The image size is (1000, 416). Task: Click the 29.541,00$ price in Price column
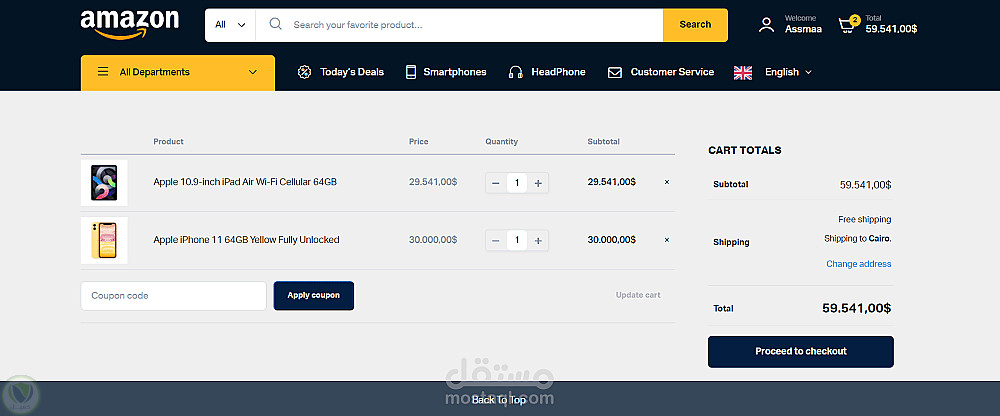click(433, 182)
